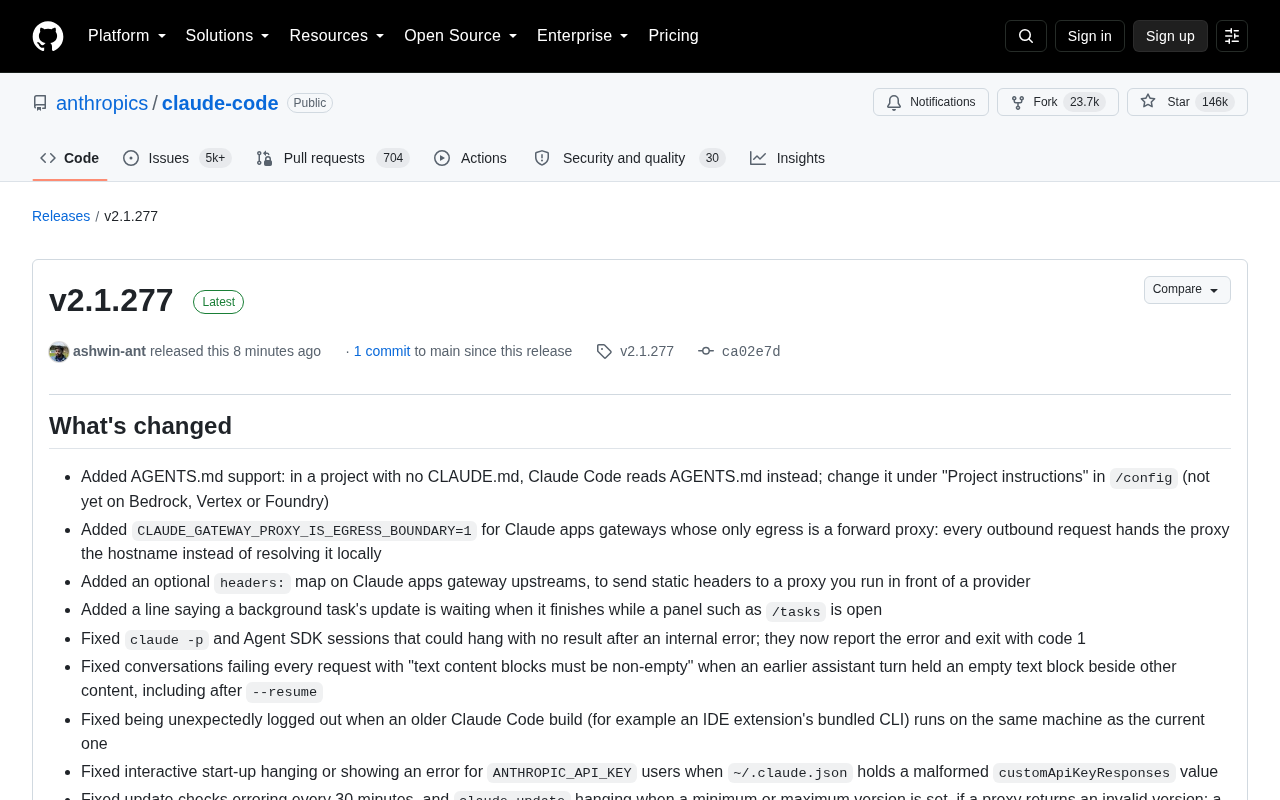Open the GitHub homepage logo

(x=48, y=36)
